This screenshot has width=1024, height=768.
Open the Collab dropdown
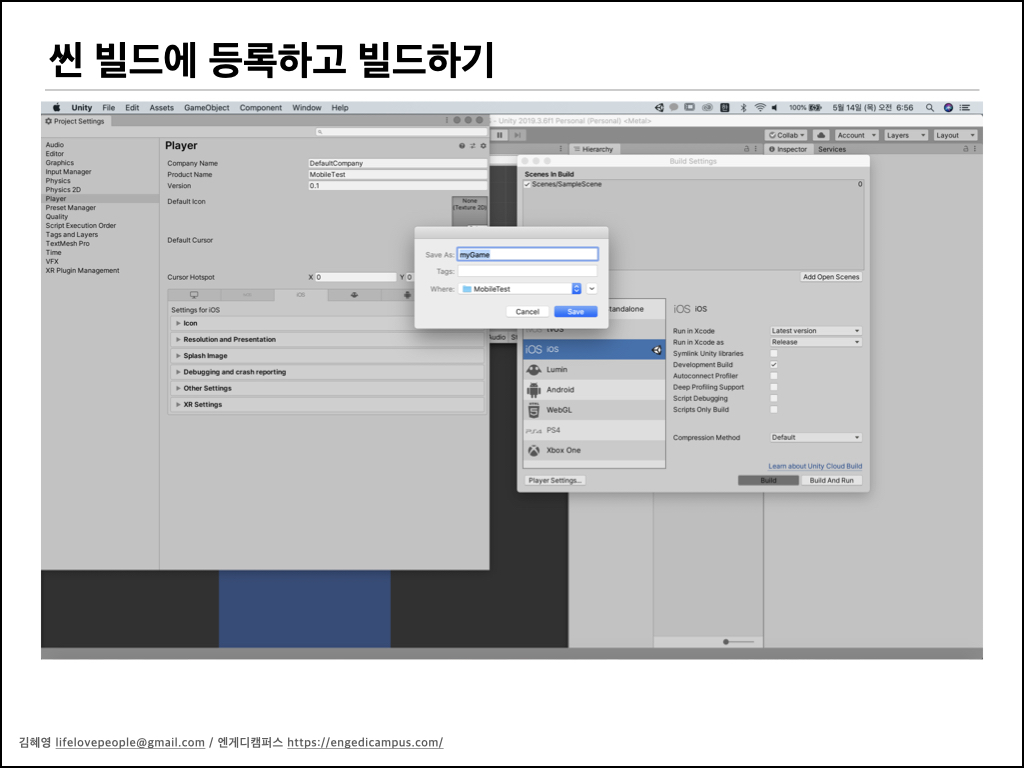[786, 135]
